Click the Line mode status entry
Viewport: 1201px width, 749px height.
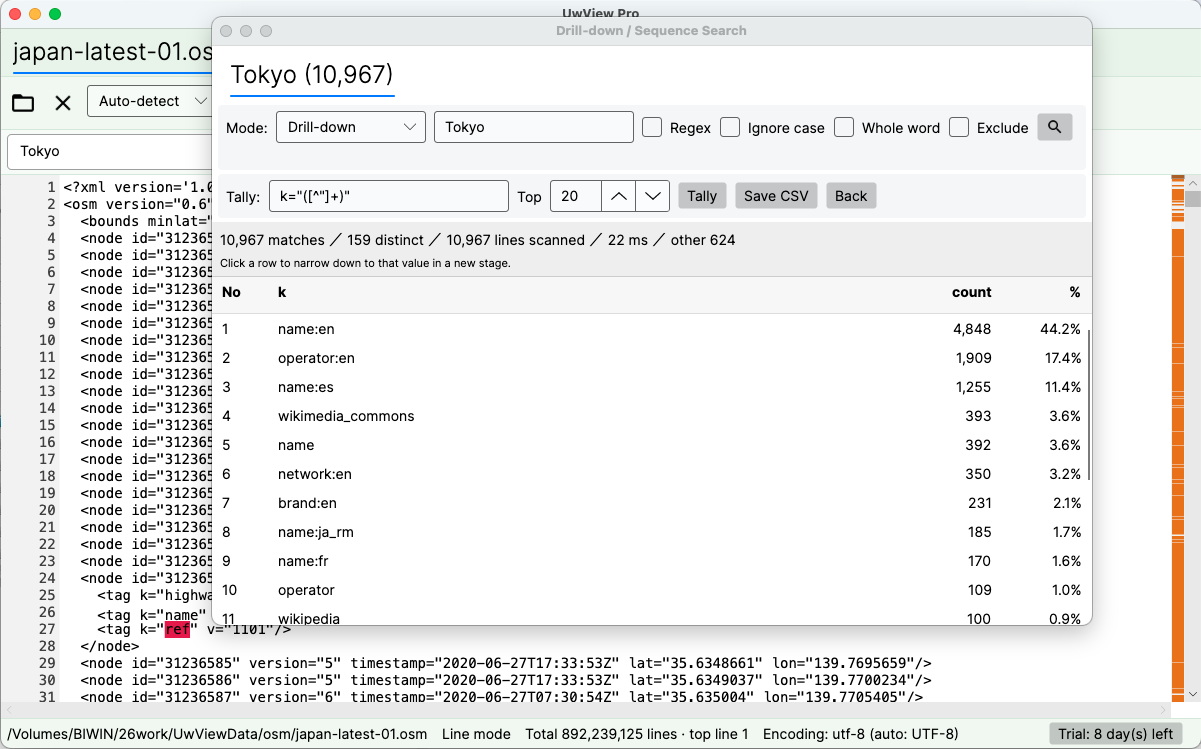(x=476, y=734)
